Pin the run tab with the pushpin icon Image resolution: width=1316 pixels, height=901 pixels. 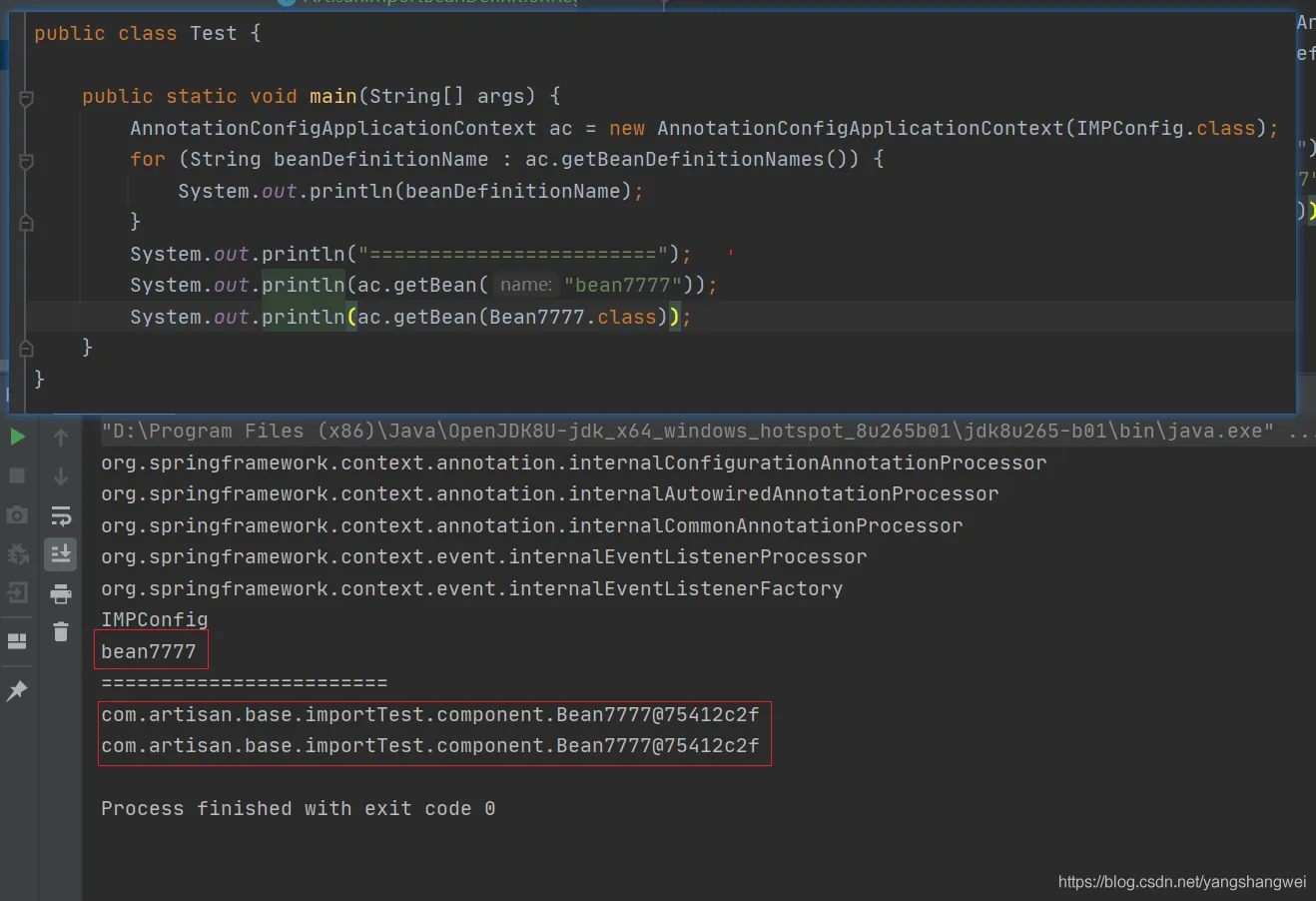(17, 690)
